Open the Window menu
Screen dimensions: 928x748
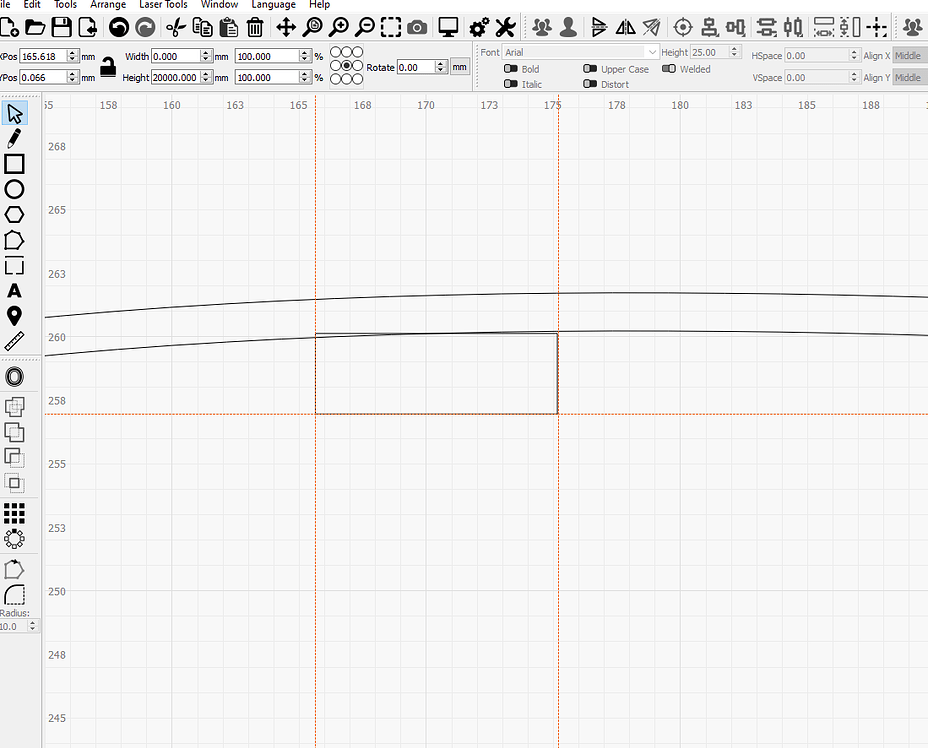(219, 5)
